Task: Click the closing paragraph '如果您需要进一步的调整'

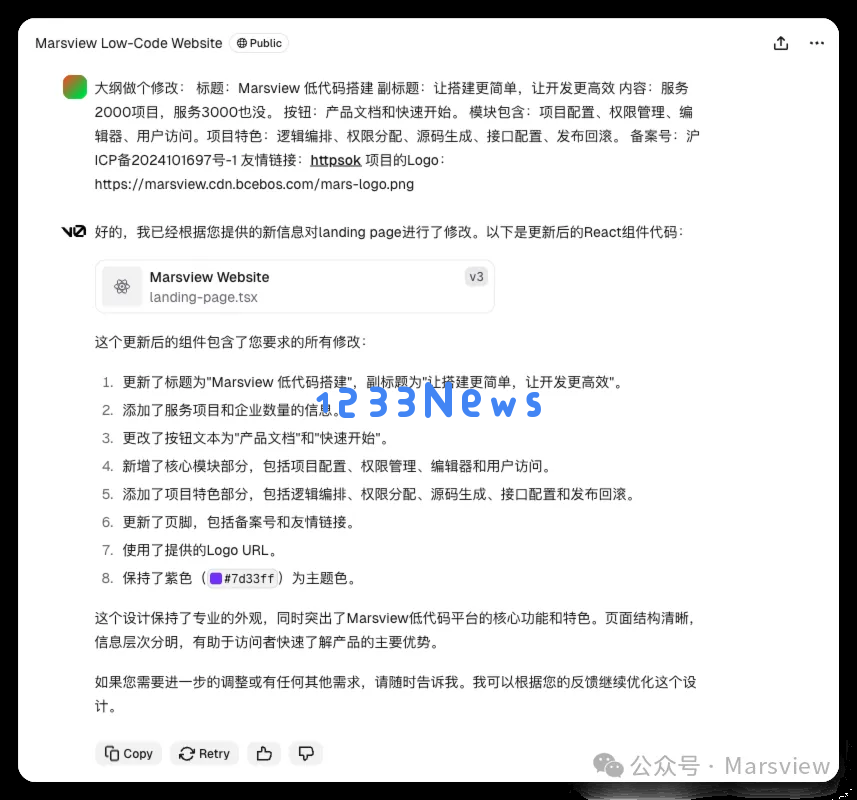Action: [395, 694]
